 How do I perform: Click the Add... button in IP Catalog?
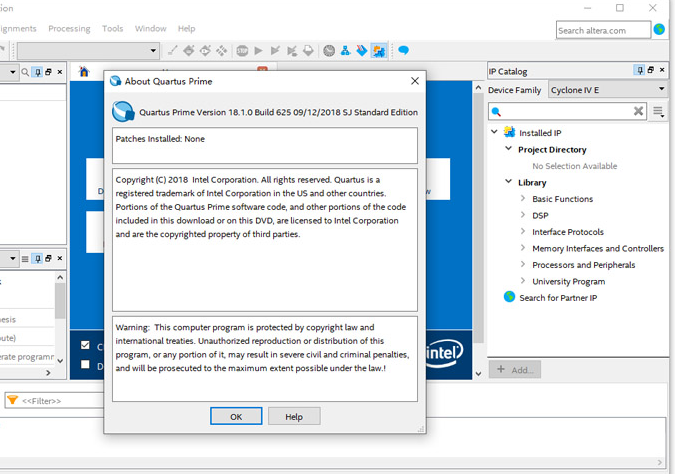click(x=515, y=369)
